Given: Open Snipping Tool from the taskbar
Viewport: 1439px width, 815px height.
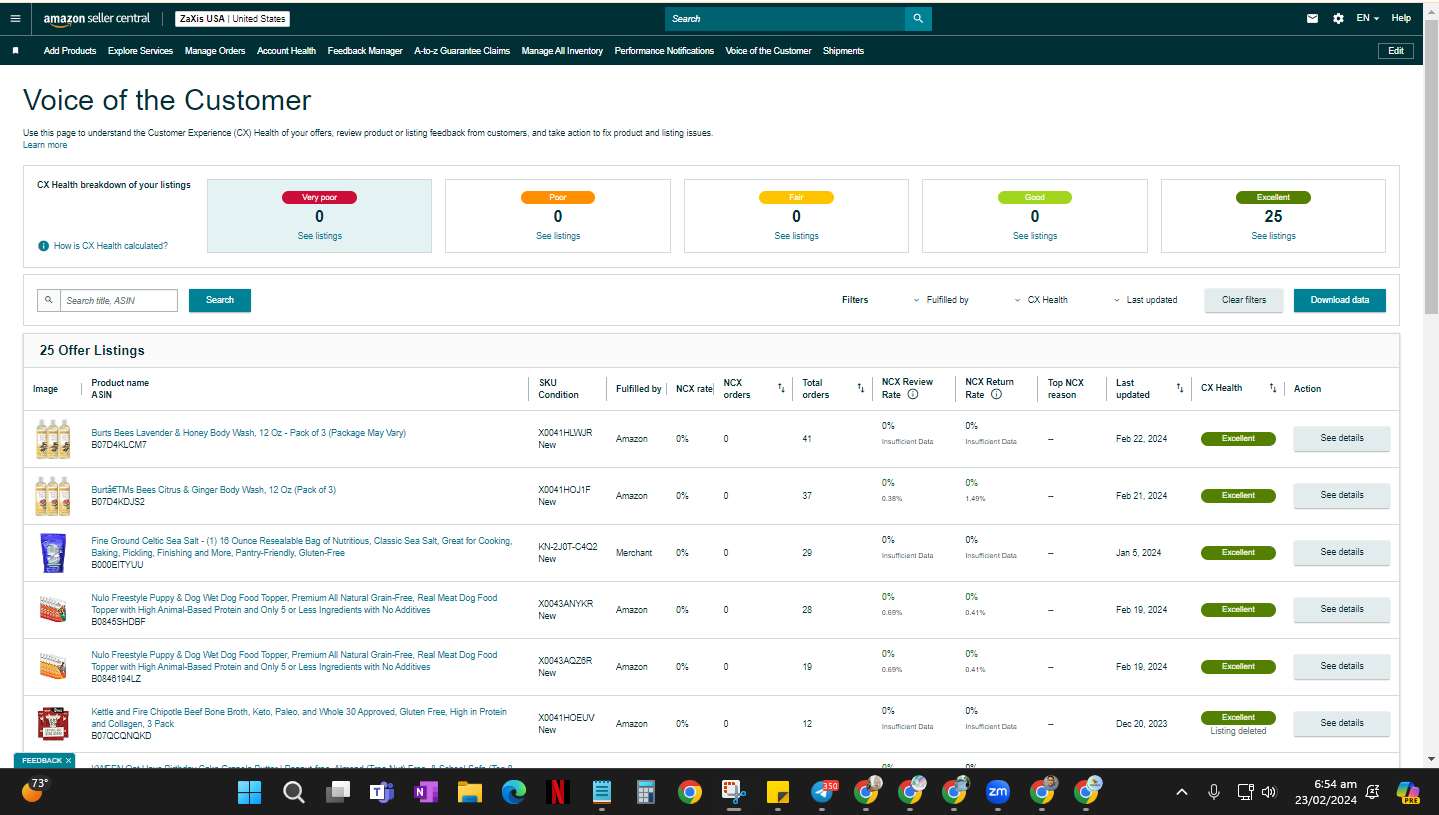Looking at the screenshot, I should coord(733,792).
